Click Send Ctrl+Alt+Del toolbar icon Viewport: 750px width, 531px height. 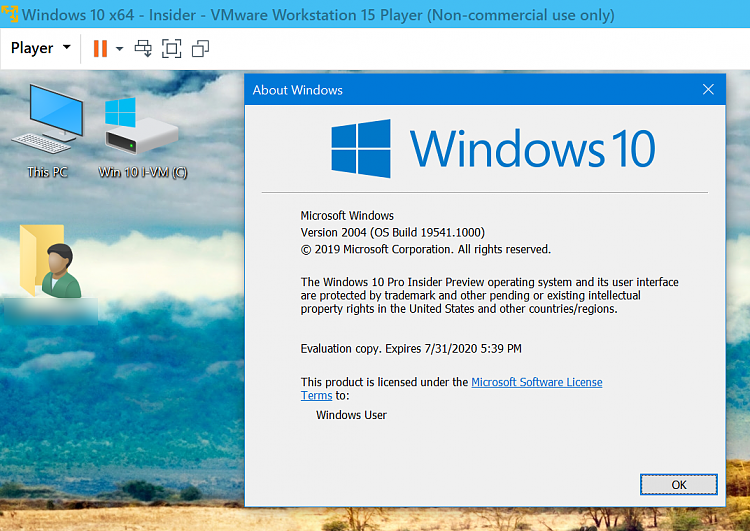pos(143,48)
